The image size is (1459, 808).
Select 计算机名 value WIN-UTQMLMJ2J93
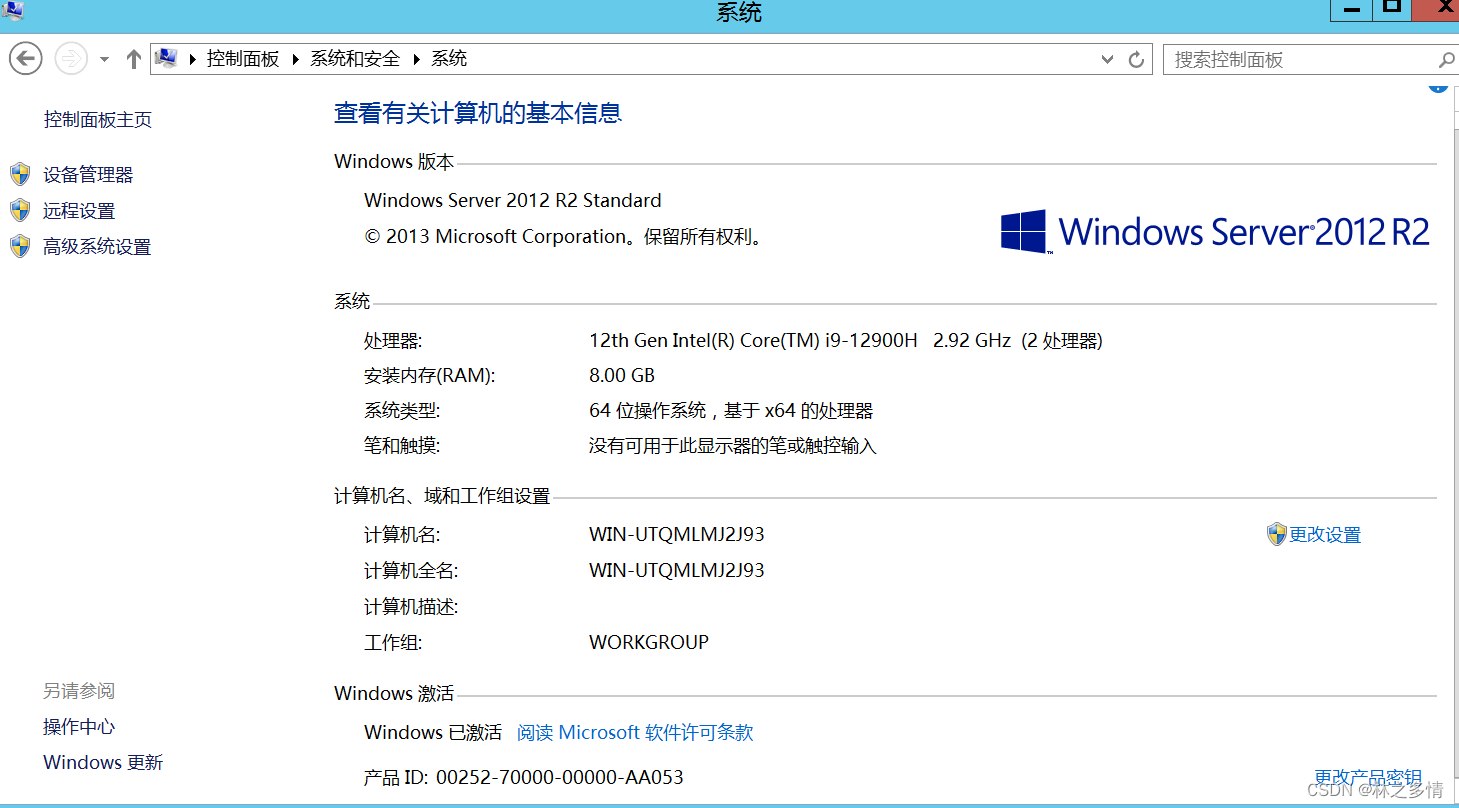point(677,535)
